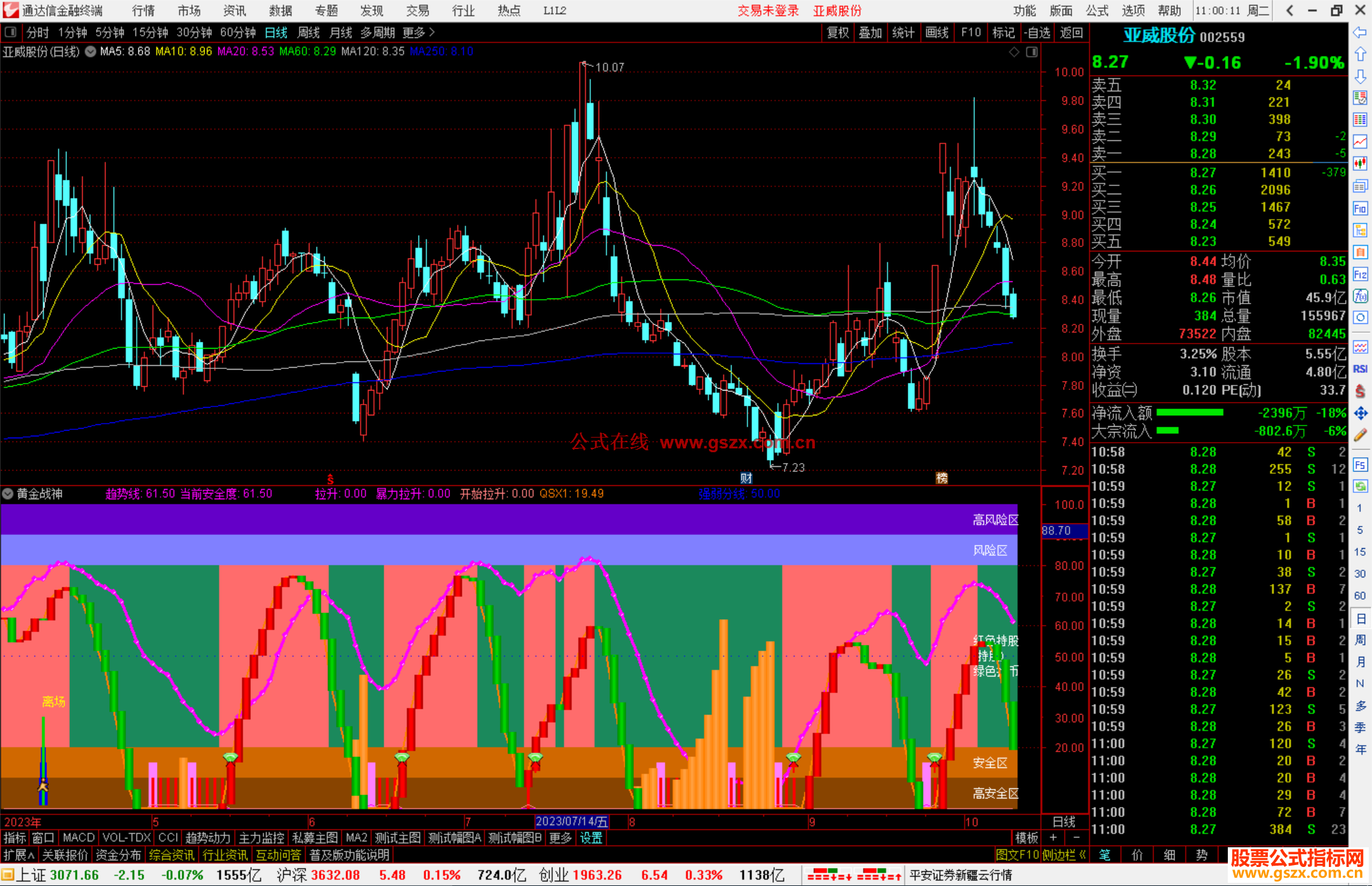Click the F12 sidebar icon
The image size is (1372, 886).
point(1360,274)
